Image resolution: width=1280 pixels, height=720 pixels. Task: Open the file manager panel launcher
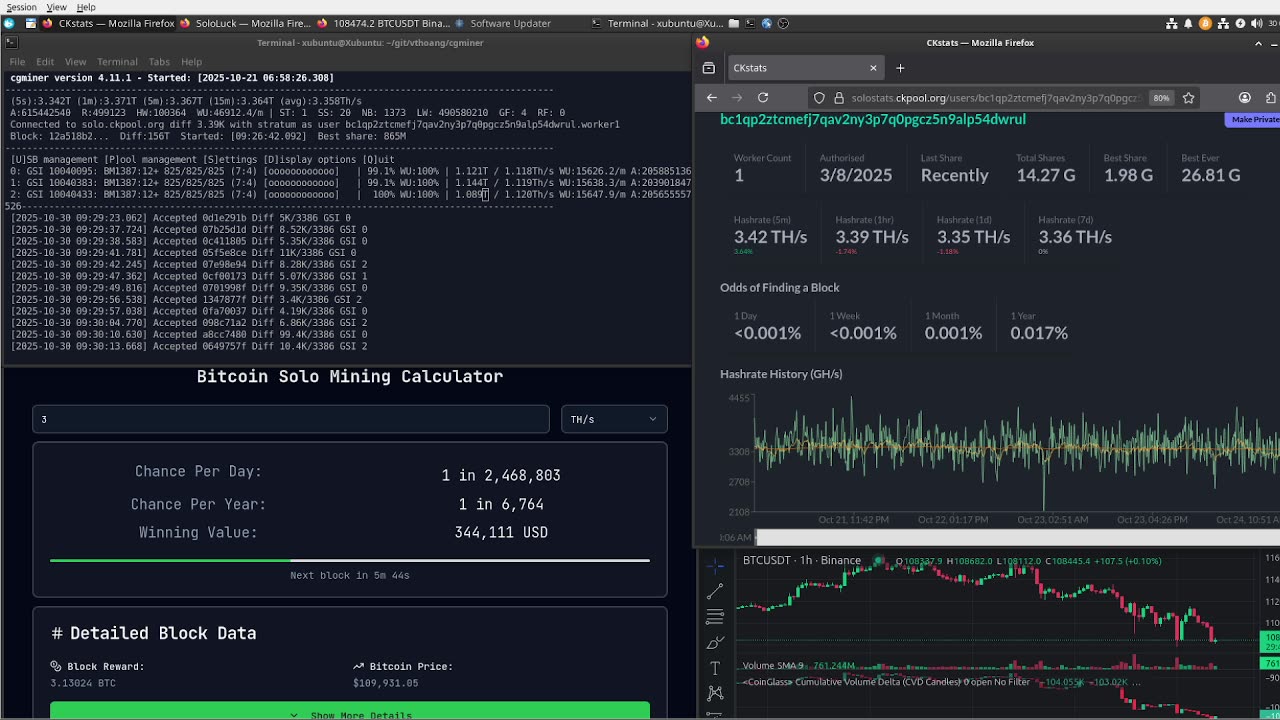pyautogui.click(x=734, y=23)
